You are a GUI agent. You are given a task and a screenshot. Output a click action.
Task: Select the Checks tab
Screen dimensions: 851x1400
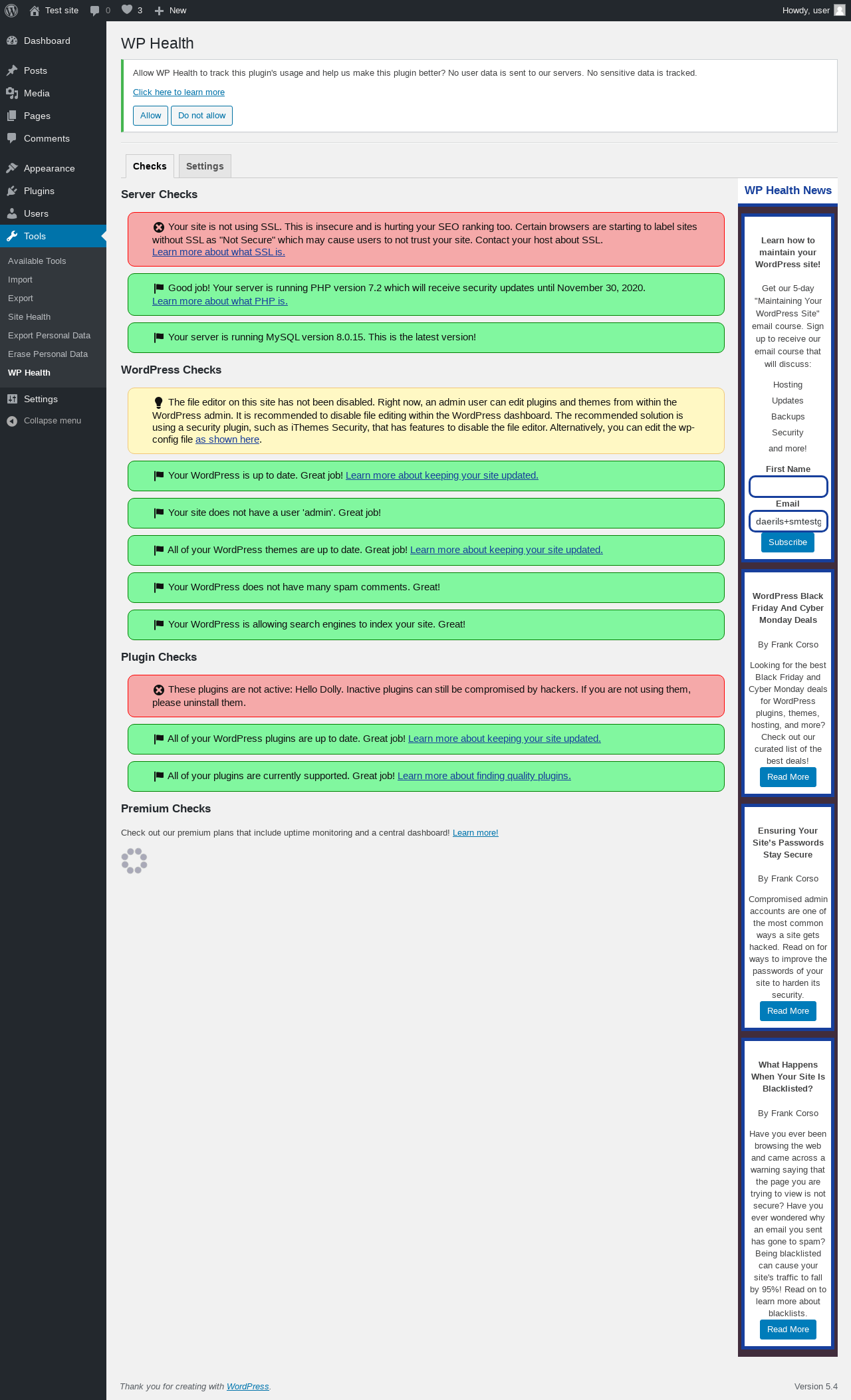pos(150,166)
